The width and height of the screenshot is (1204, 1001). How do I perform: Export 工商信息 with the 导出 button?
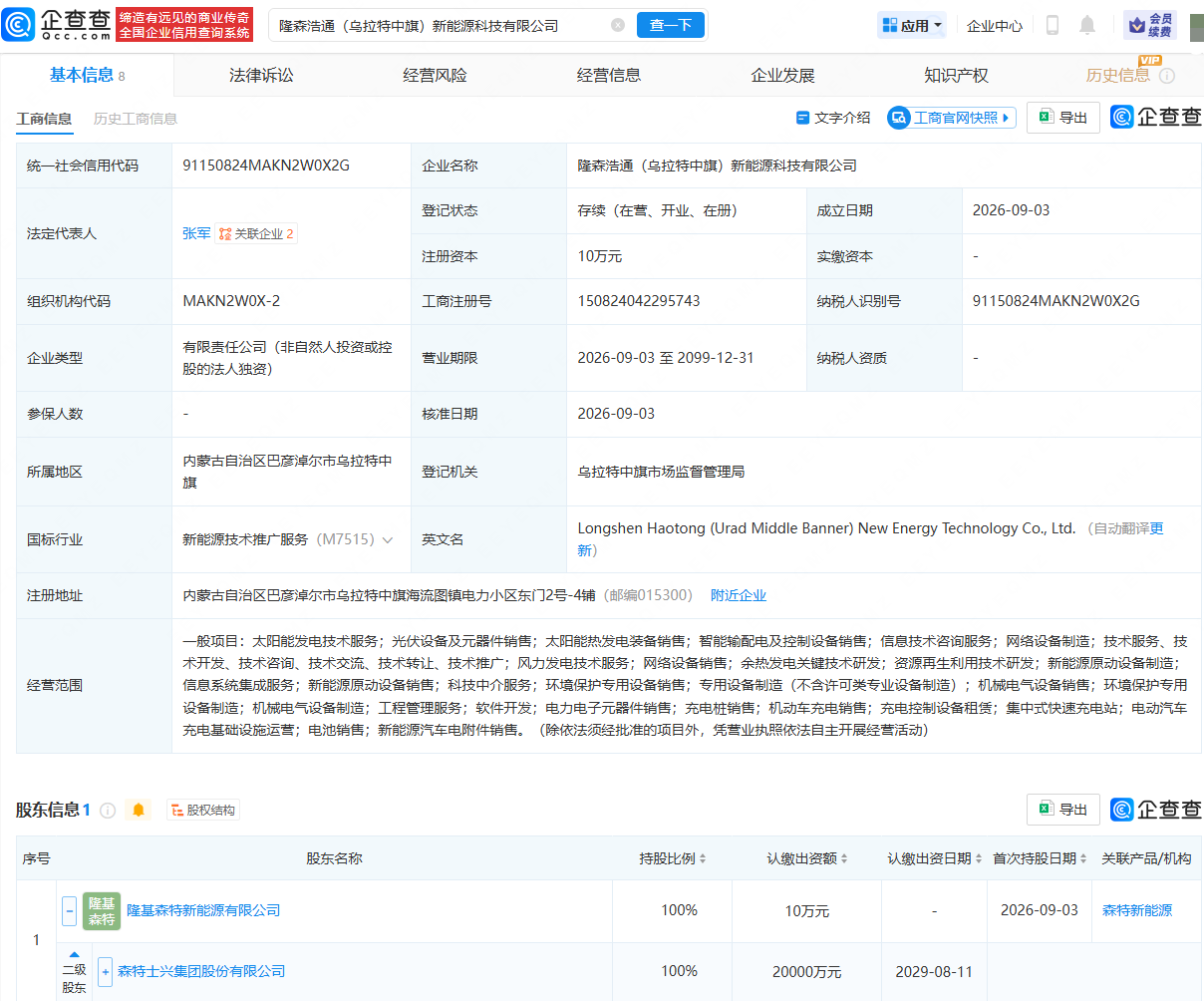(x=1063, y=118)
